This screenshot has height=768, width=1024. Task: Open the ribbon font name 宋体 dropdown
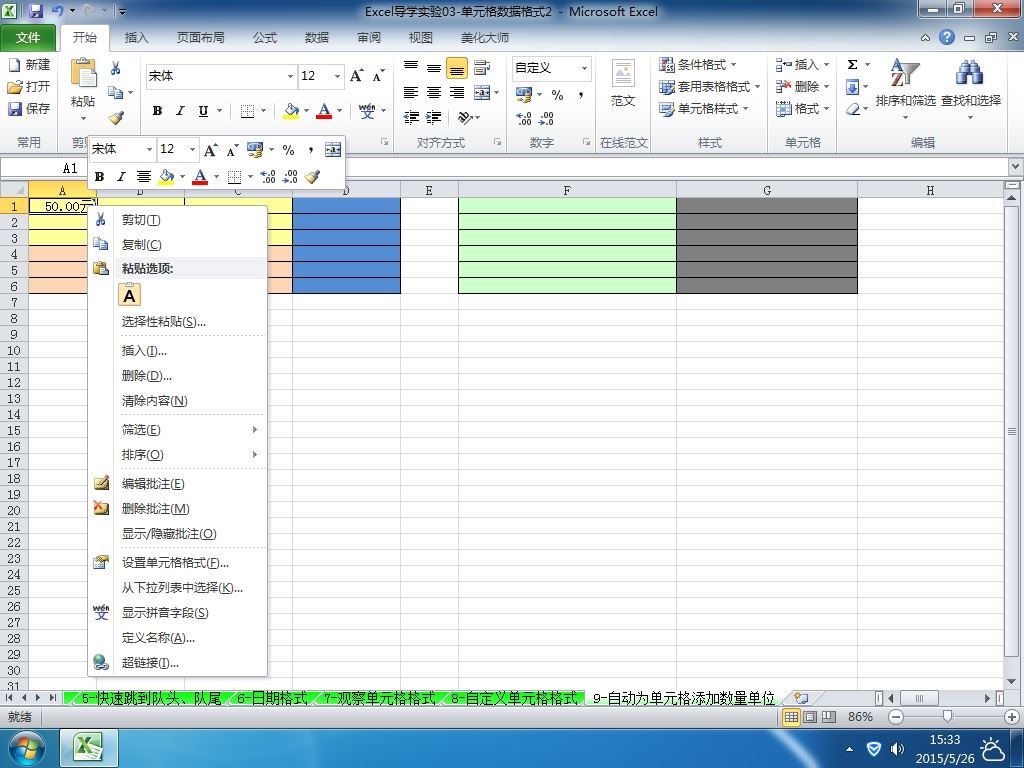[x=290, y=76]
